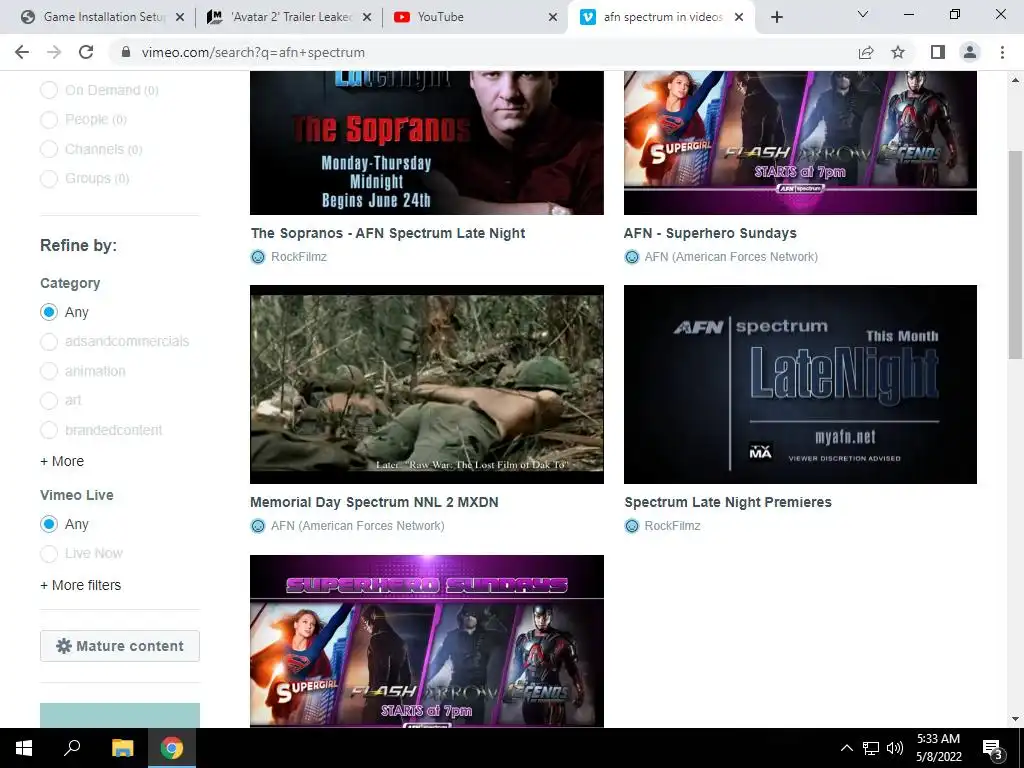Click AFN avatar under Memorial Day video
Viewport: 1024px width, 768px height.
point(258,526)
